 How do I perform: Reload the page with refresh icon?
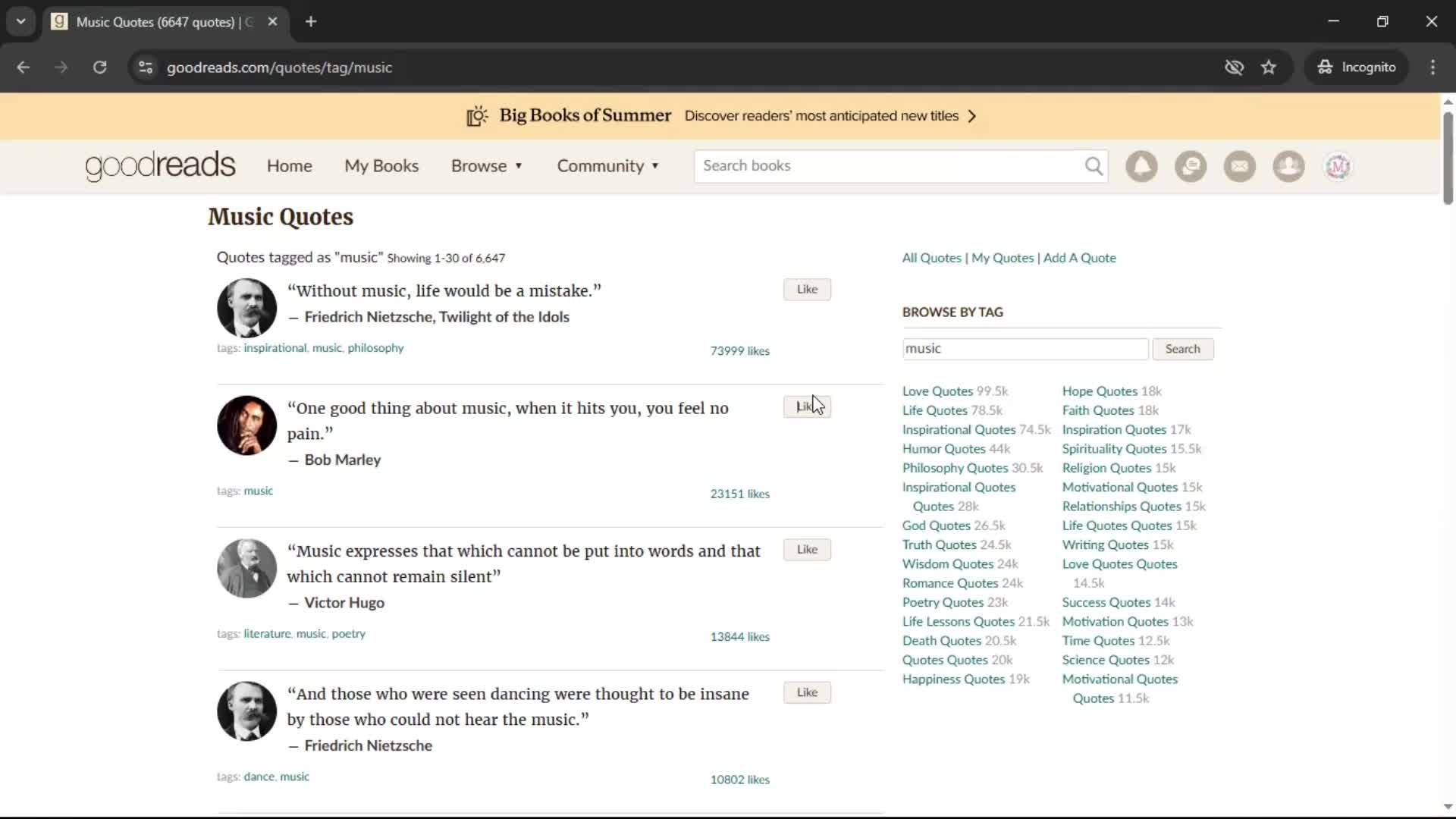99,67
